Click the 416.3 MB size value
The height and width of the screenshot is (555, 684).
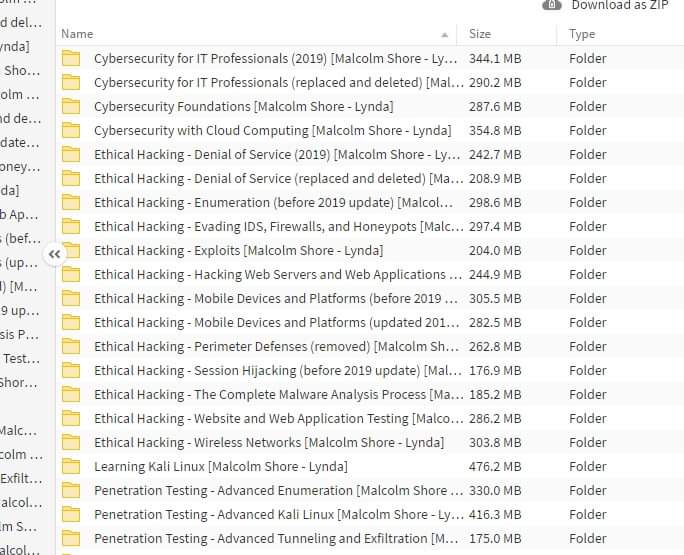[x=495, y=514]
